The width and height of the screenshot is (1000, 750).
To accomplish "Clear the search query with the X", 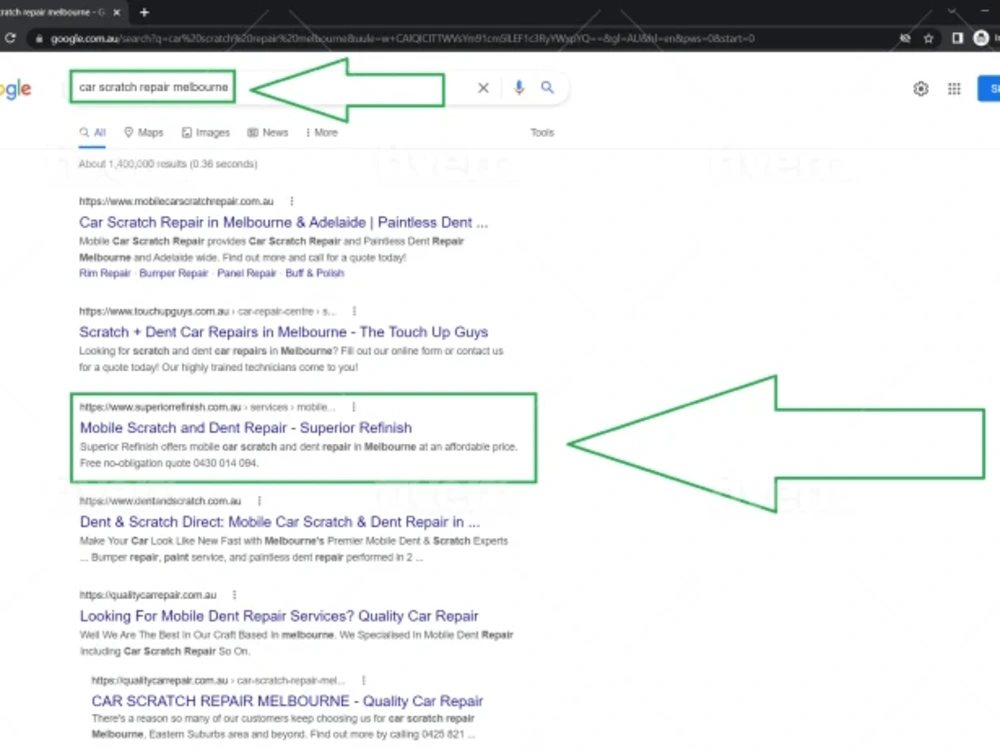I will (x=483, y=88).
